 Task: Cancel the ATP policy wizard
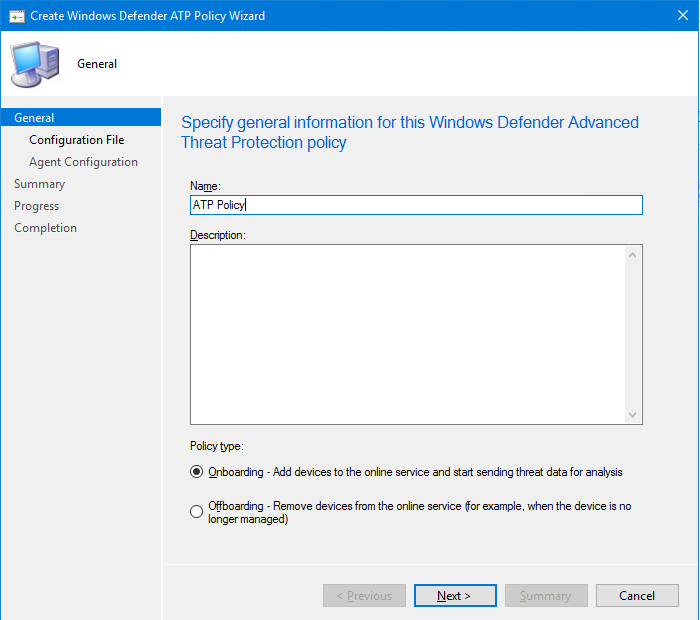click(637, 596)
